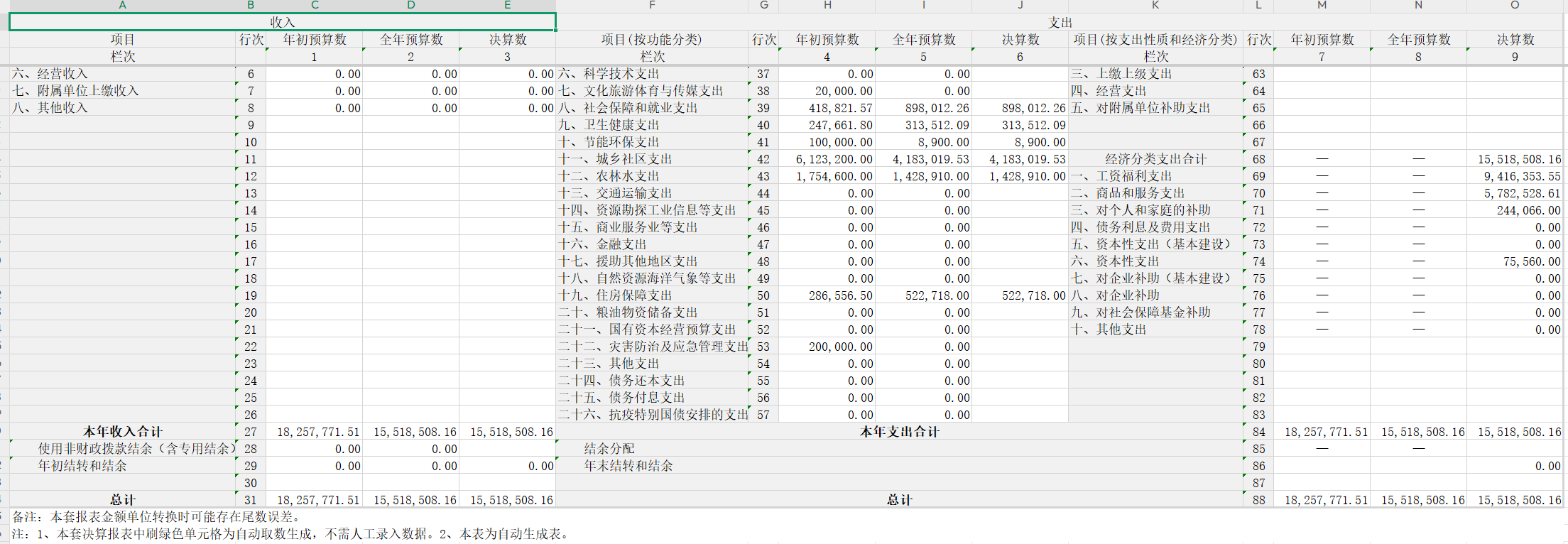Select the 十一、城乡社区支出 cell
The width and height of the screenshot is (1568, 544).
[651, 159]
